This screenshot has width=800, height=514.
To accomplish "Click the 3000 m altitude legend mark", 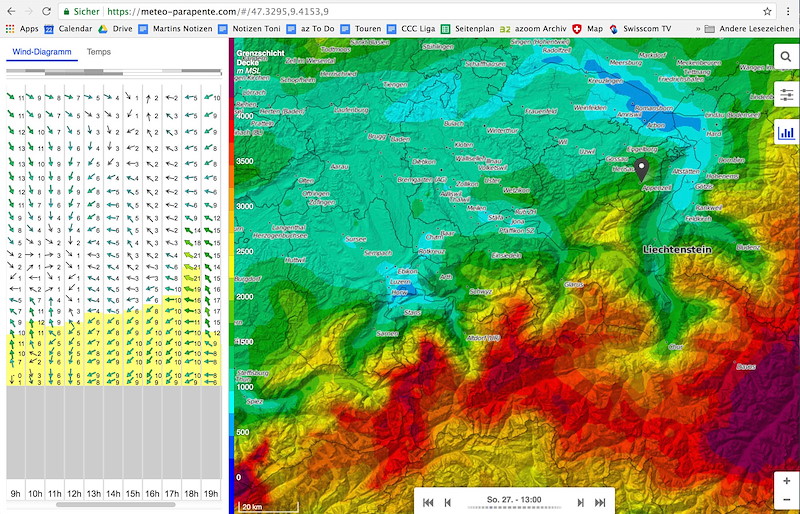I will (x=245, y=206).
